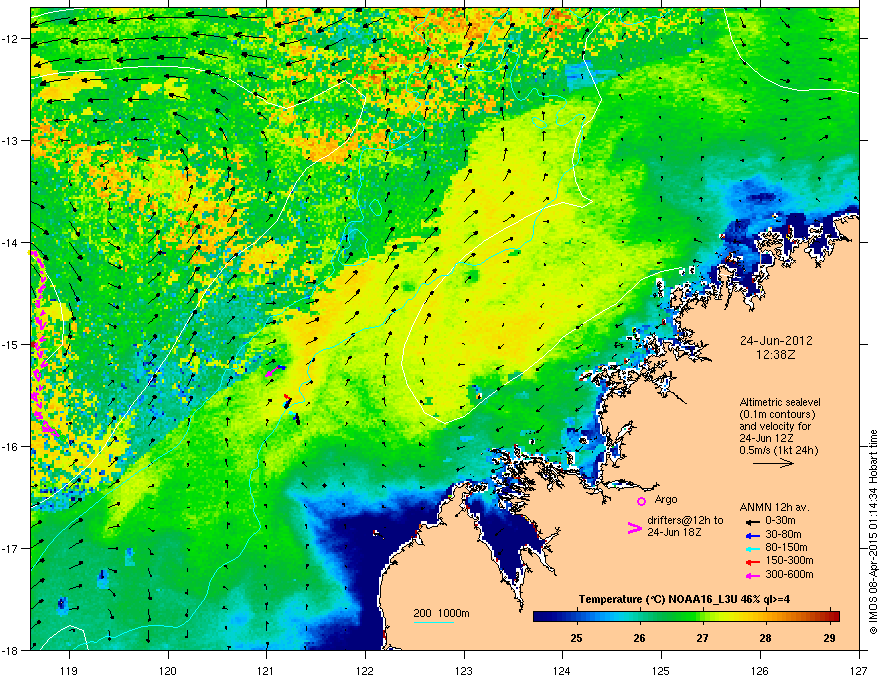Click the latitude axis label '-17'
Viewport: 880px width, 680px height.
(11, 548)
